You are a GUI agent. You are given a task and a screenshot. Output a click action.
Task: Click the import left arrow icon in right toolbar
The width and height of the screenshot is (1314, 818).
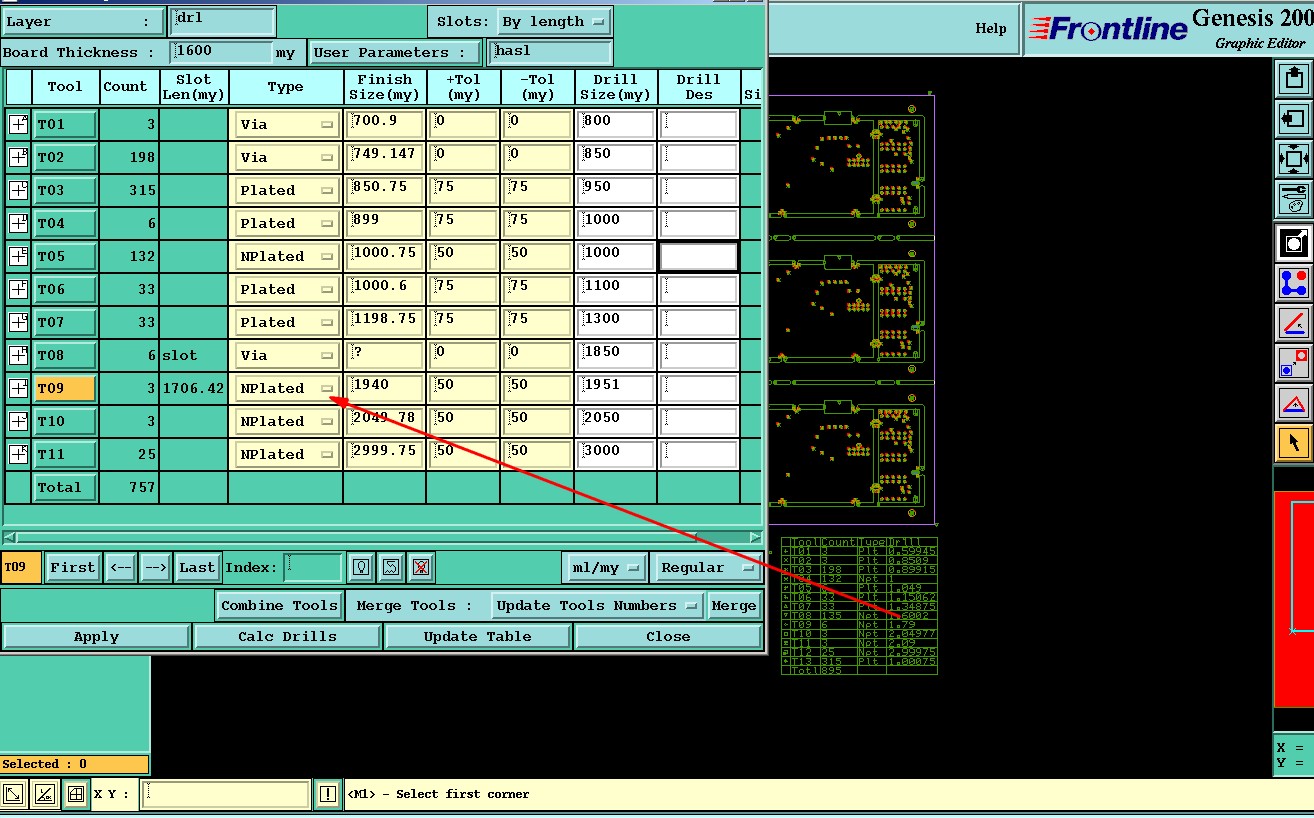[1294, 119]
